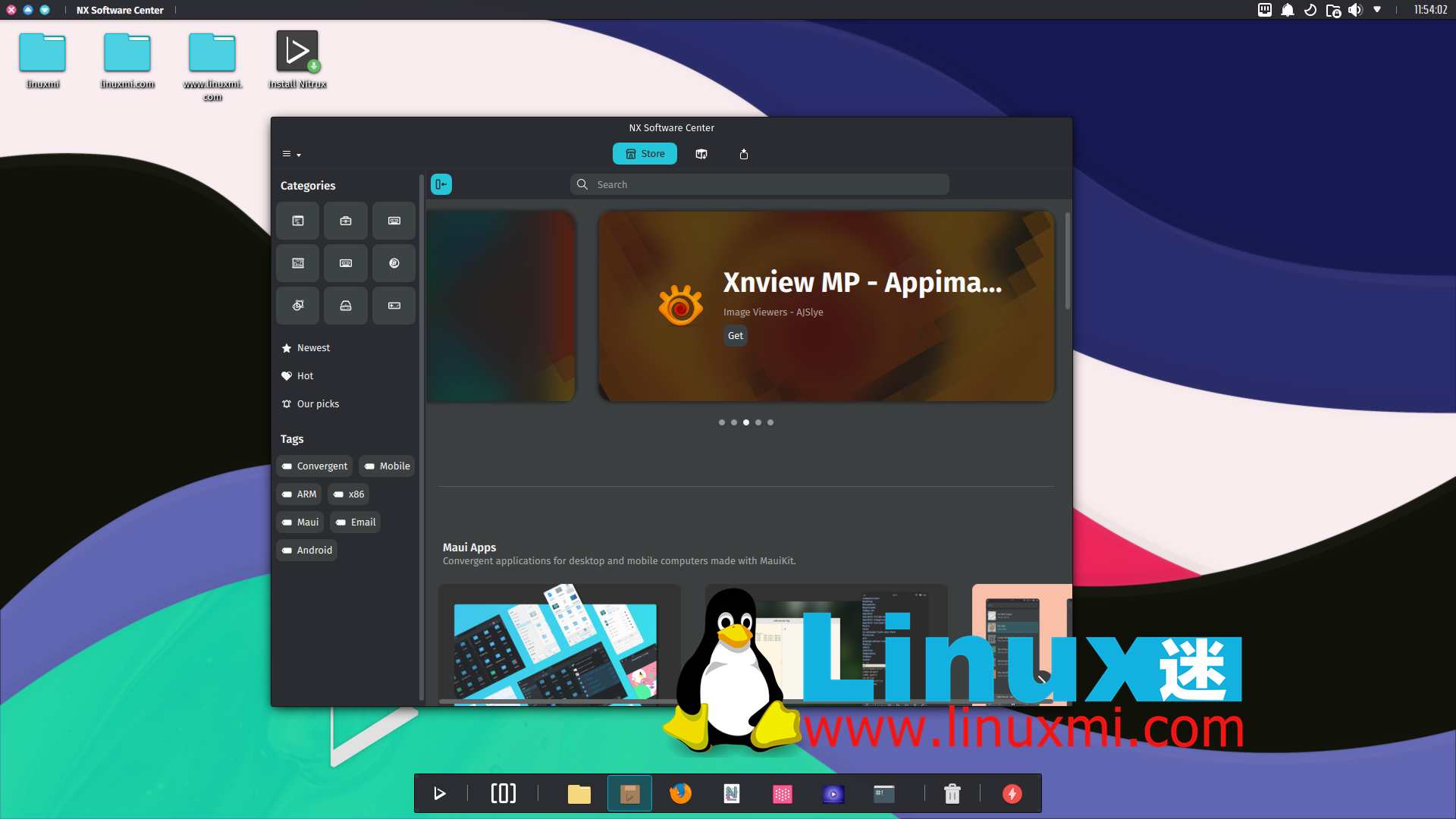Filter by the ARM tag

(x=299, y=494)
